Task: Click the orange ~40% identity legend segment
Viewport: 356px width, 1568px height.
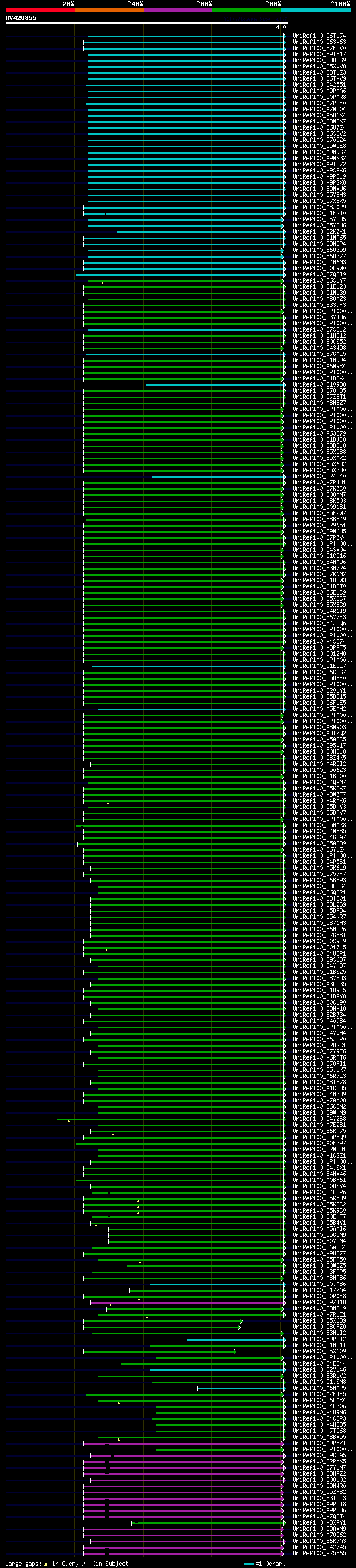Action: pos(109,10)
